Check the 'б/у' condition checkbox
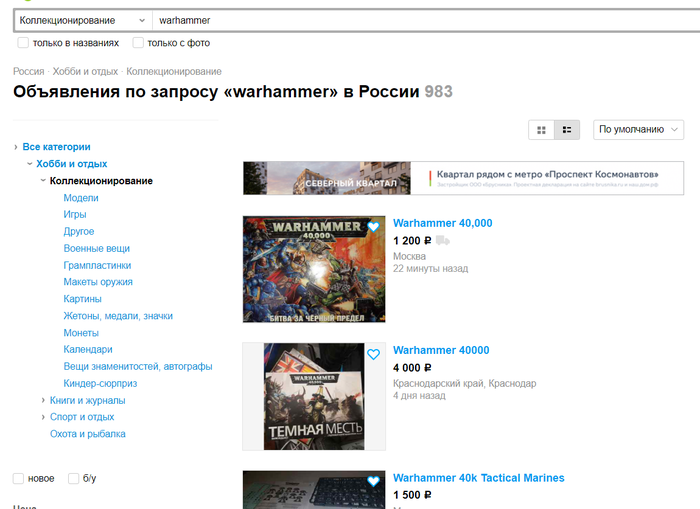Image resolution: width=700 pixels, height=509 pixels. tap(73, 479)
